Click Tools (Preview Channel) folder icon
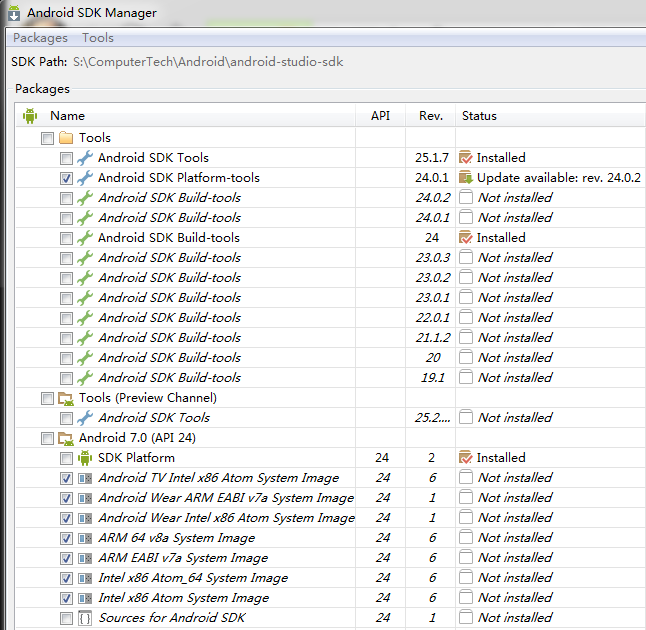Screen dimensions: 646x630 pos(66,398)
